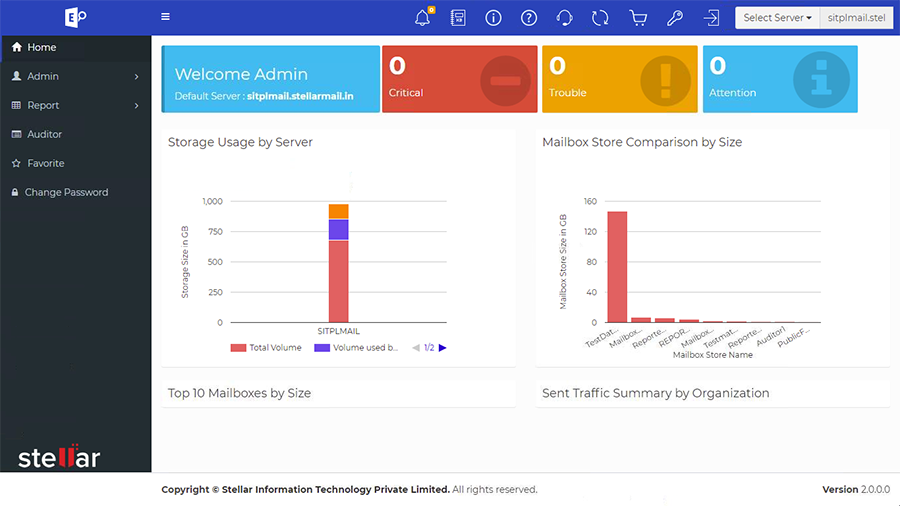The height and width of the screenshot is (506, 900).
Task: Click the knowledge base book icon
Action: click(x=458, y=18)
